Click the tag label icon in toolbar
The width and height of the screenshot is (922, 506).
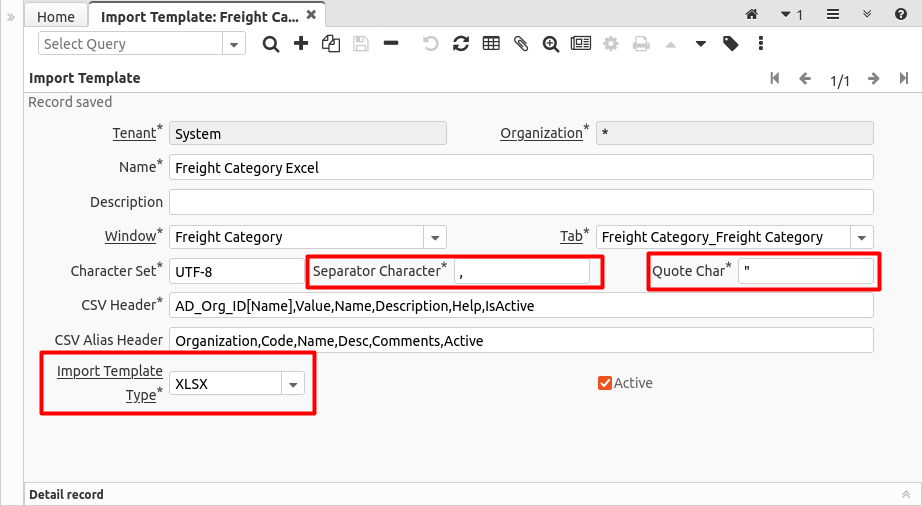731,44
